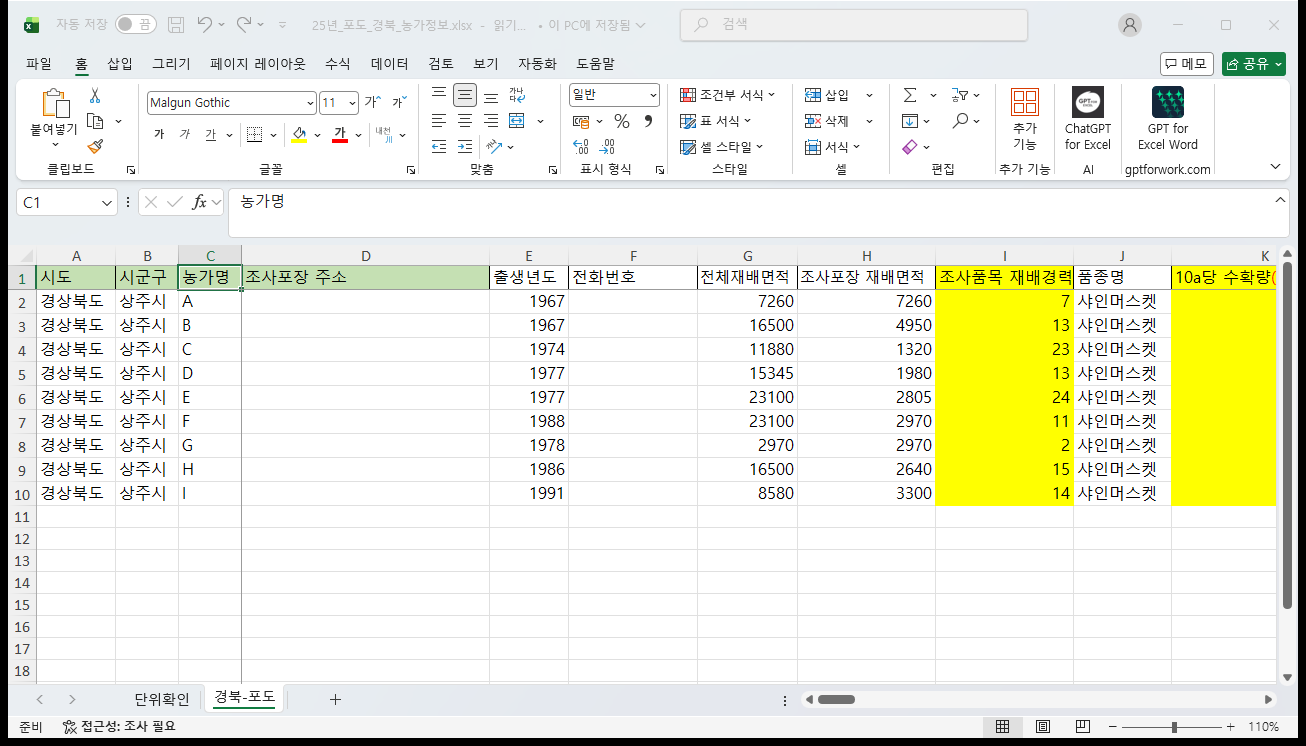Add a new sheet with plus button
Viewport: 1306px width, 746px height.
(x=335, y=699)
